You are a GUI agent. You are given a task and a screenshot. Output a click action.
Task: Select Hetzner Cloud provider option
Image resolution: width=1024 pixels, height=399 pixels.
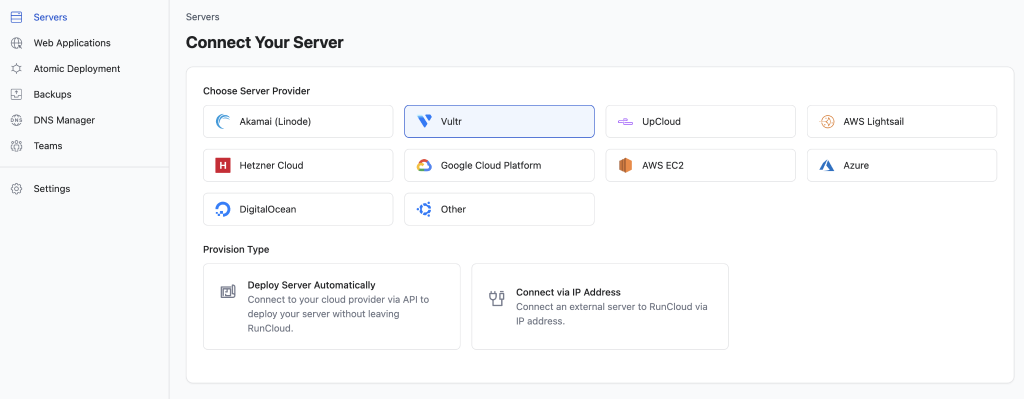pos(298,165)
